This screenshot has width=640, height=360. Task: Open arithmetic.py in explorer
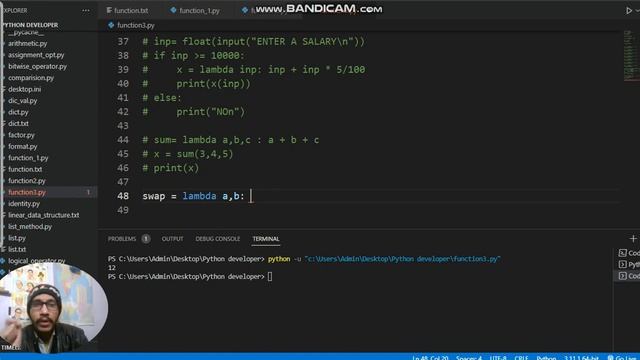27,43
